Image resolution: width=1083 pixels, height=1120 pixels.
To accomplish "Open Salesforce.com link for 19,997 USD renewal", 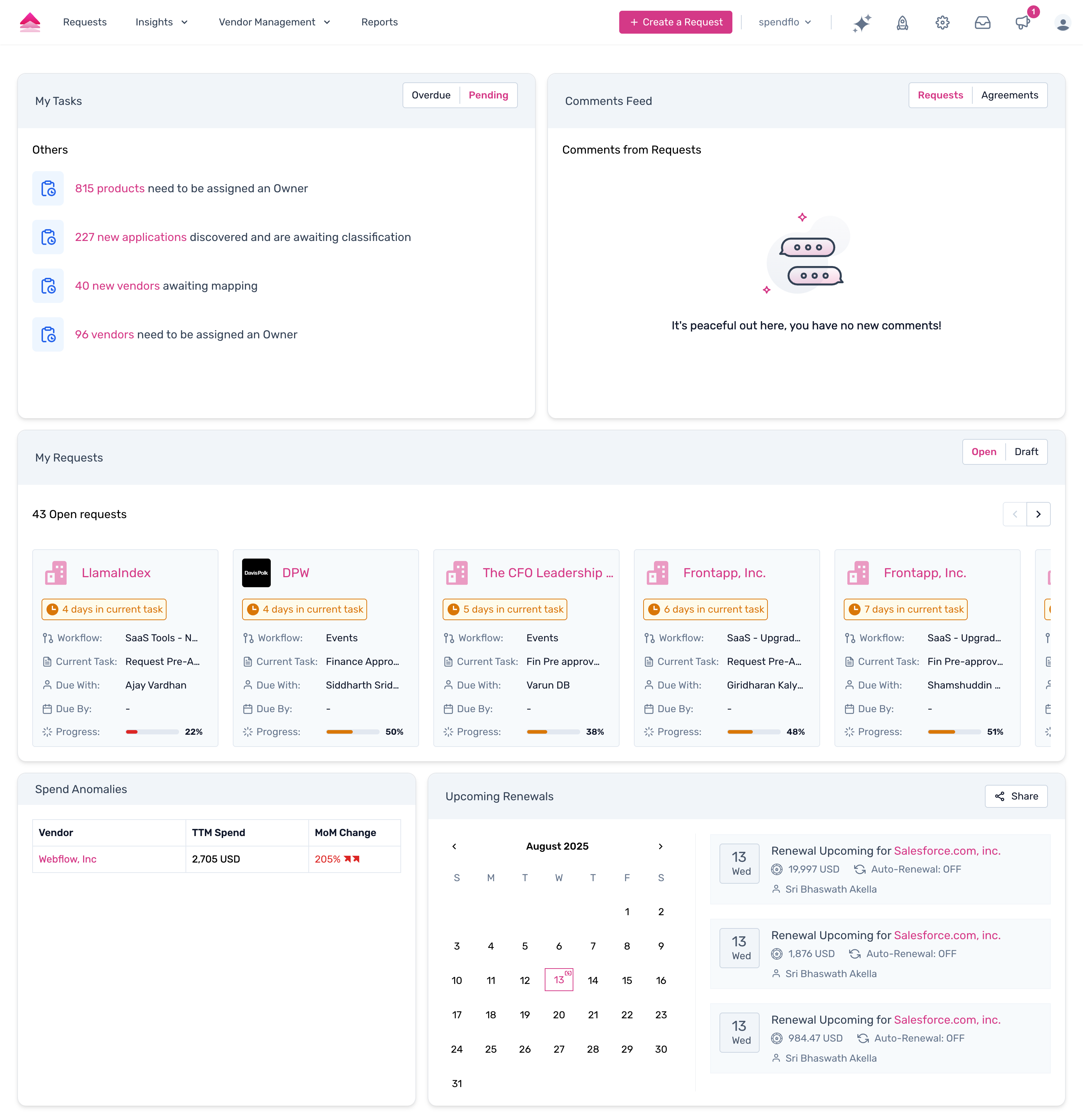I will point(948,851).
